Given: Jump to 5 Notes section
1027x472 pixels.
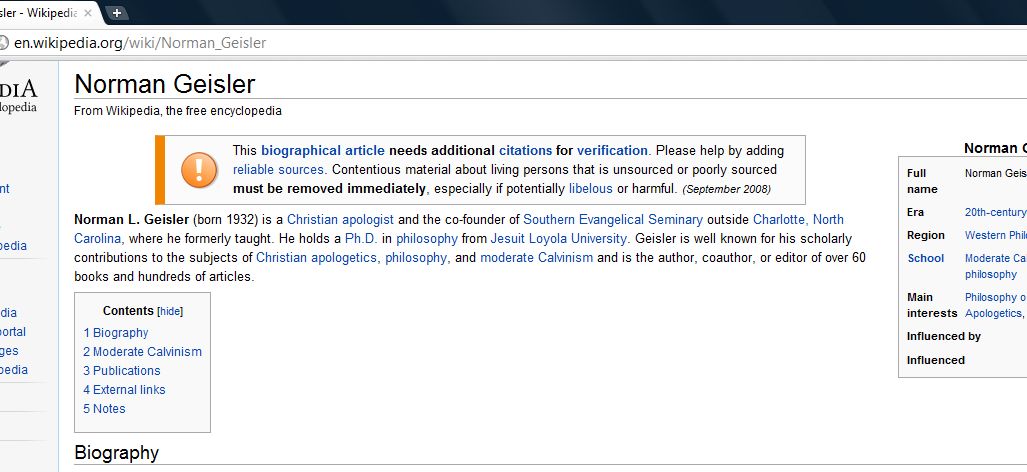Looking at the screenshot, I should (x=104, y=408).
